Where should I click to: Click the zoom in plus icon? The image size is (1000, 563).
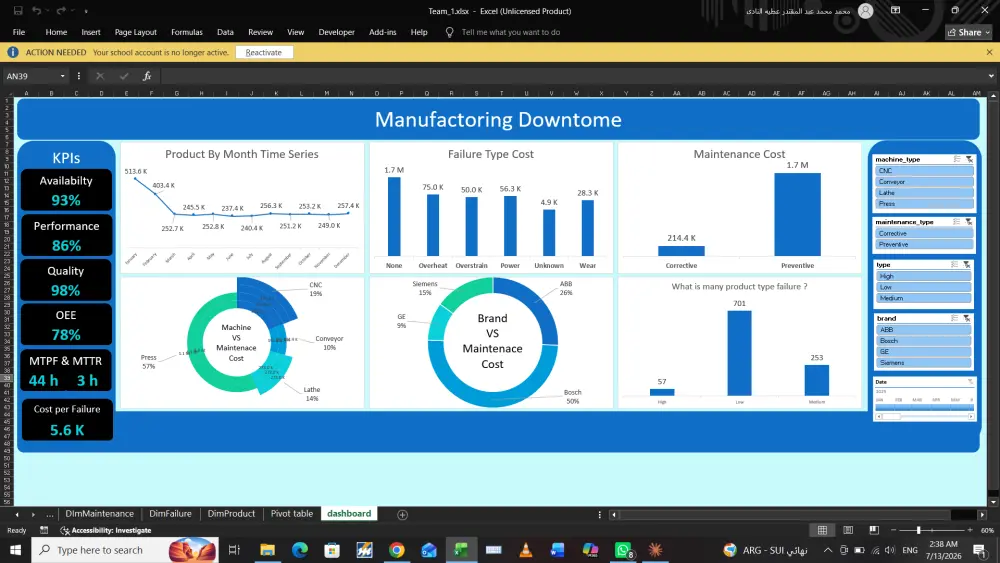pyautogui.click(x=970, y=530)
